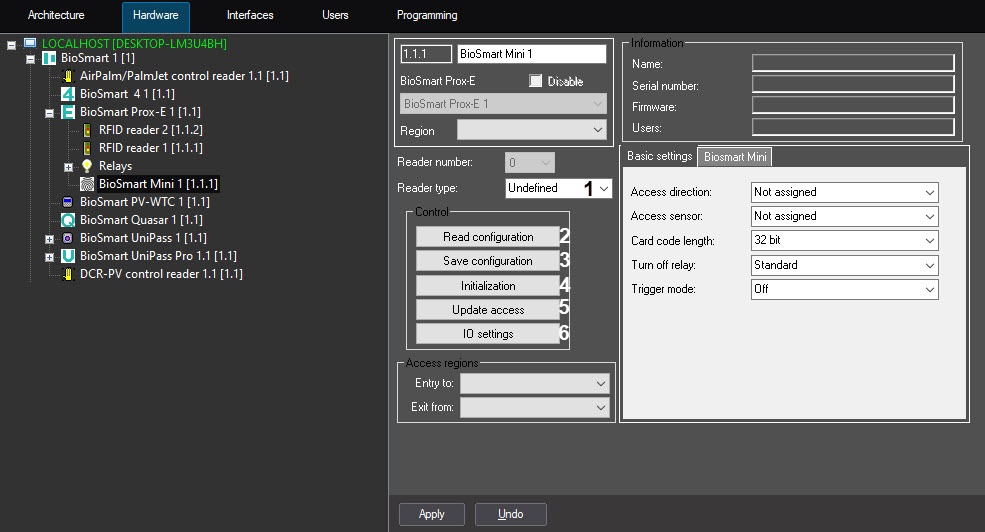The image size is (985, 532).
Task: Switch to the Biosmart Mini tab
Action: [735, 157]
